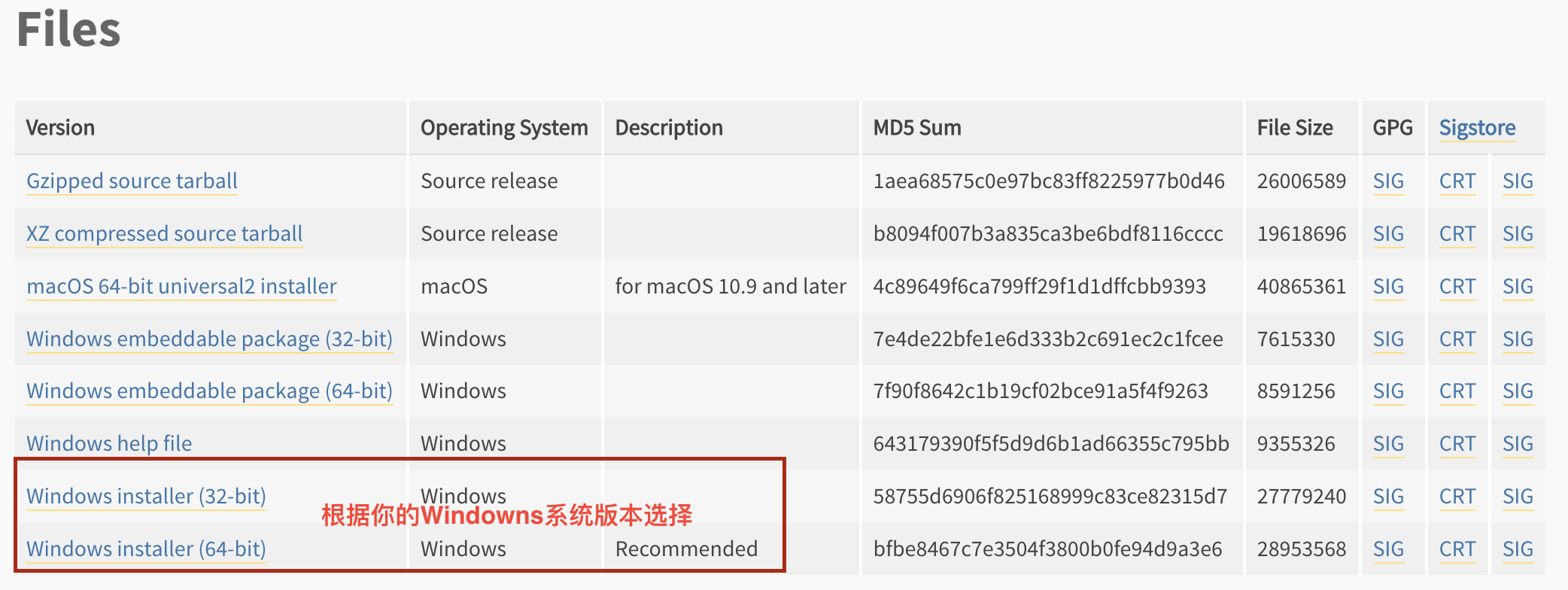Screen dimensions: 1568x590
Task: Click GPG SIG for Gzipped source tarball
Action: coord(1388,181)
